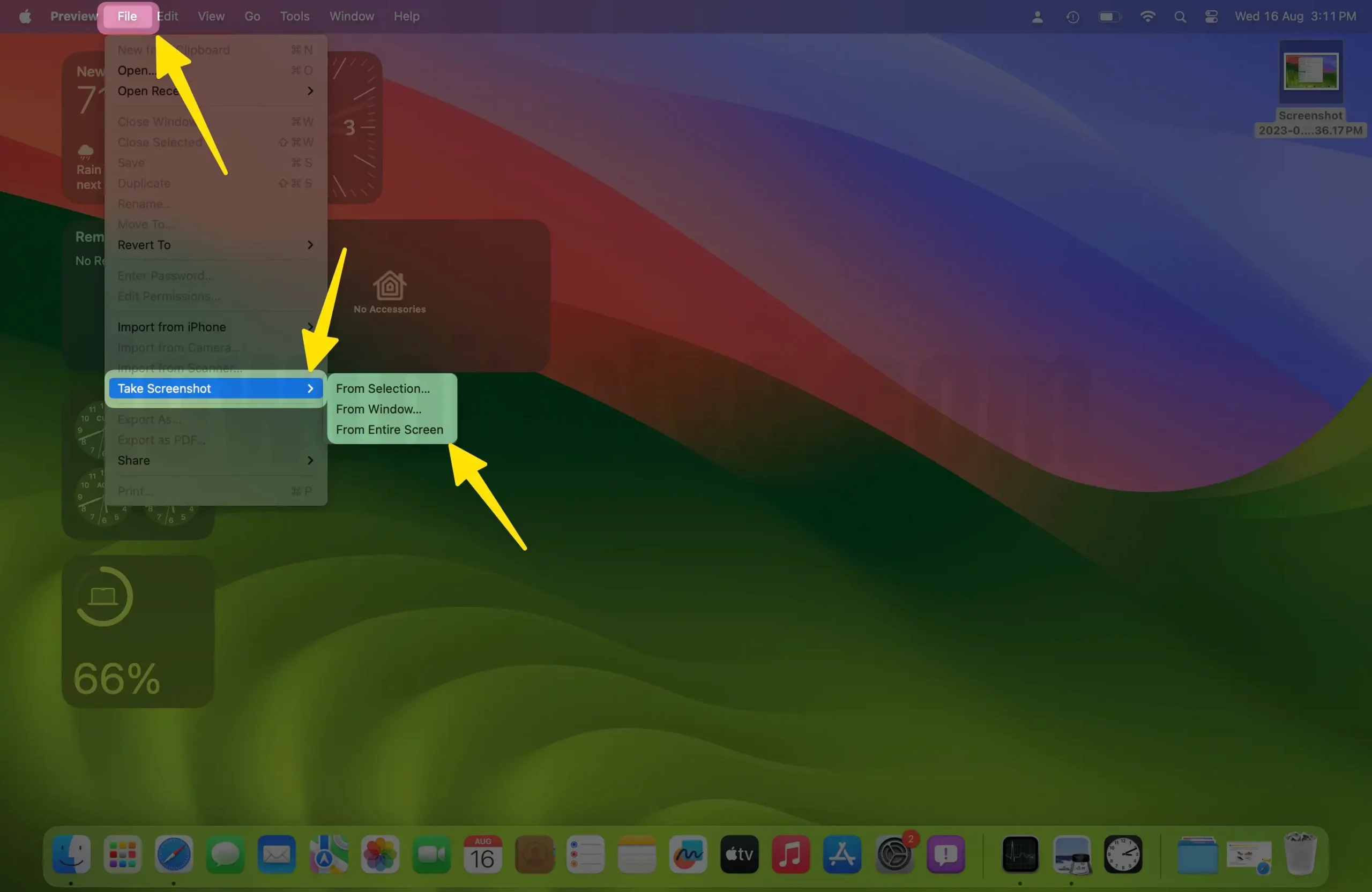Choose Open… from the File menu
This screenshot has height=892, width=1372.
pyautogui.click(x=215, y=70)
